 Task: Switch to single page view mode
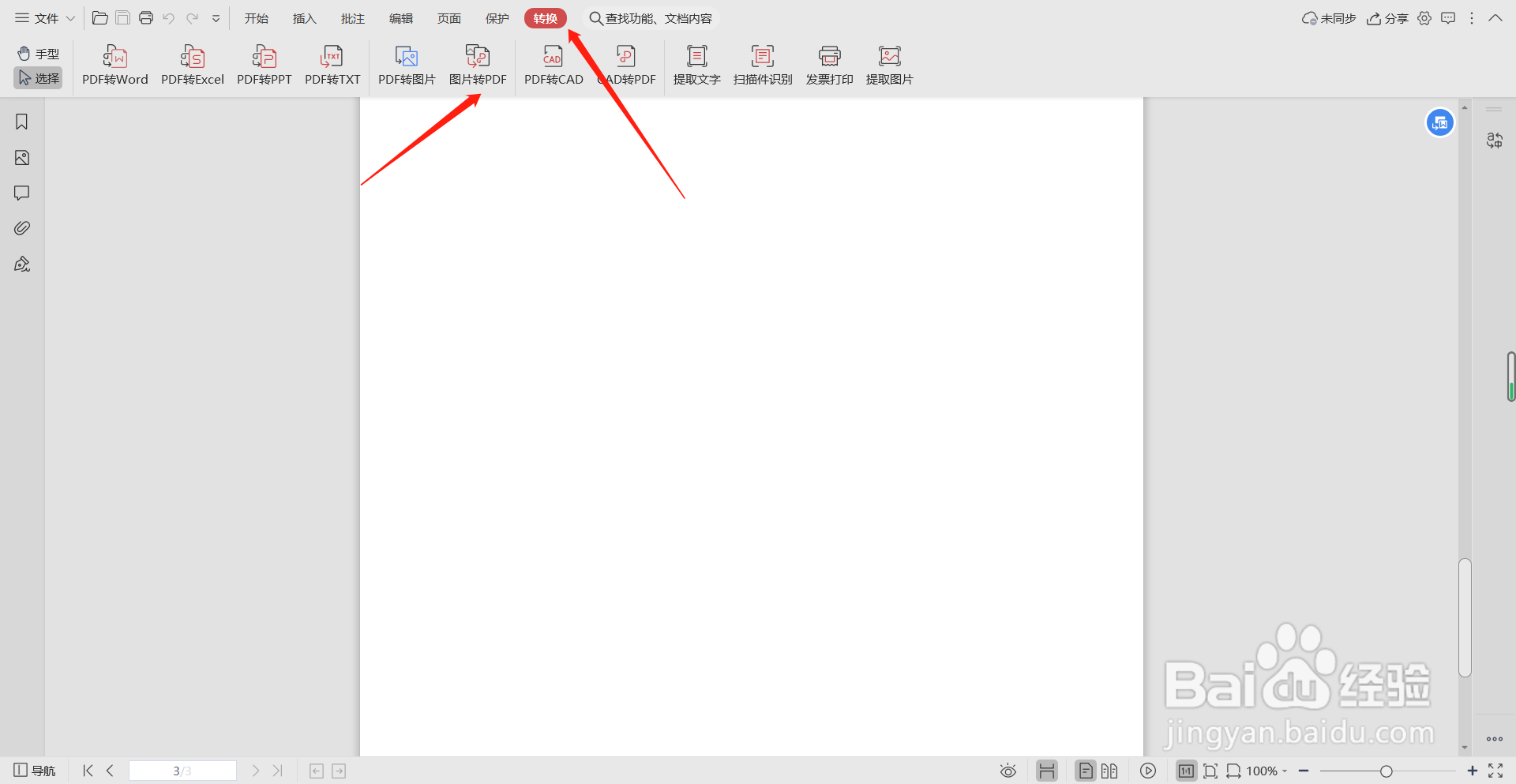[x=1086, y=771]
